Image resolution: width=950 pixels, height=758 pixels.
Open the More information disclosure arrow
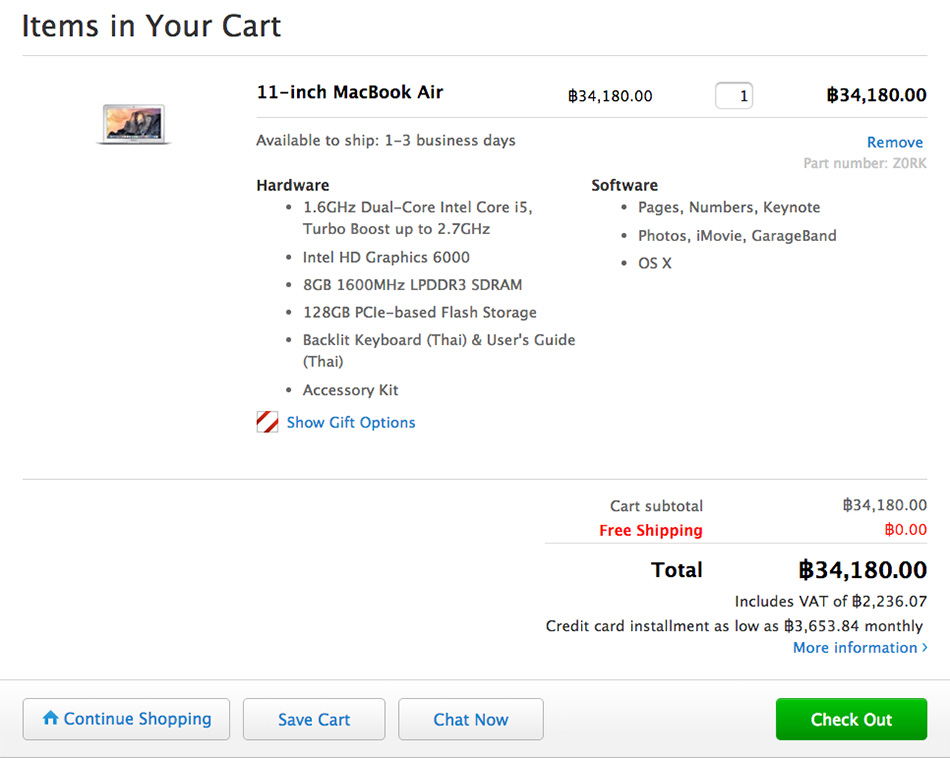921,647
